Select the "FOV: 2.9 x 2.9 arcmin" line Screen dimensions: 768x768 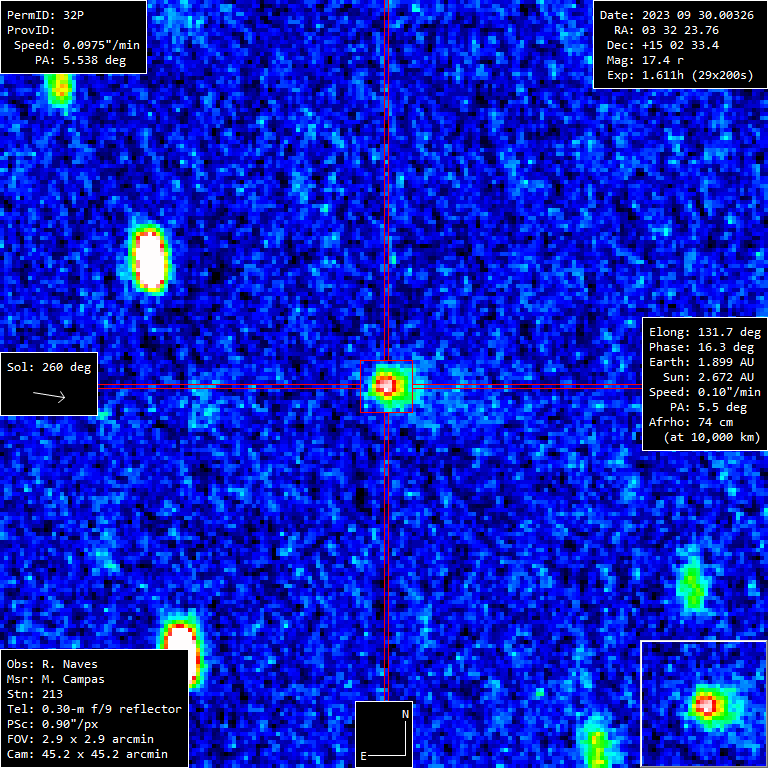(x=80, y=739)
